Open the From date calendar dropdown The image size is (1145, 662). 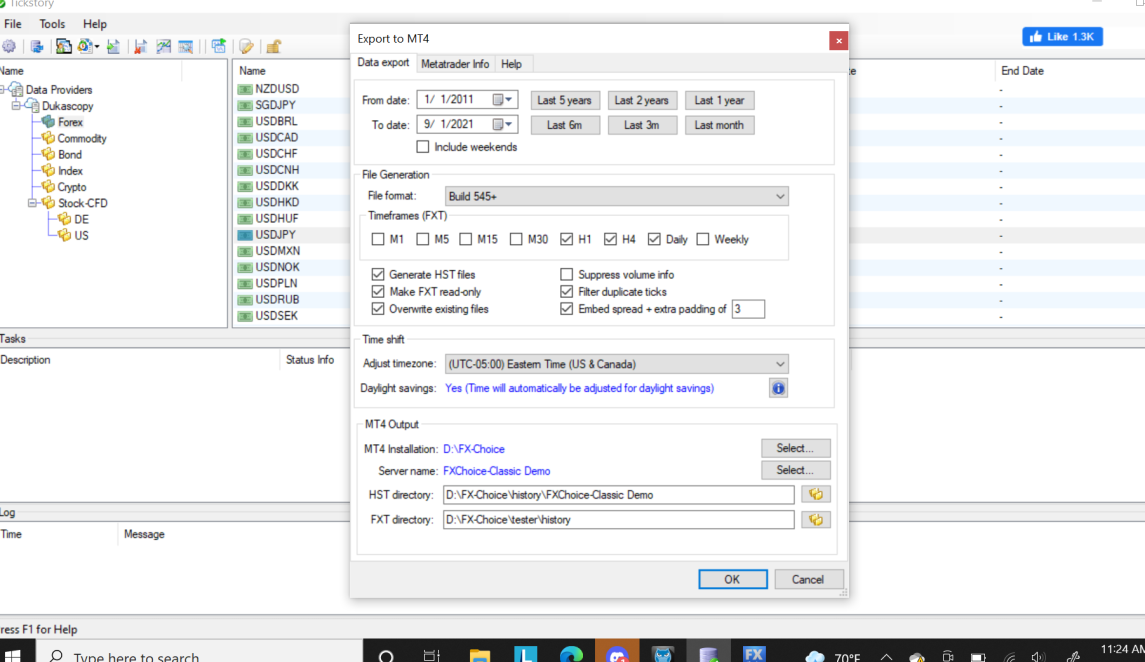pos(503,99)
